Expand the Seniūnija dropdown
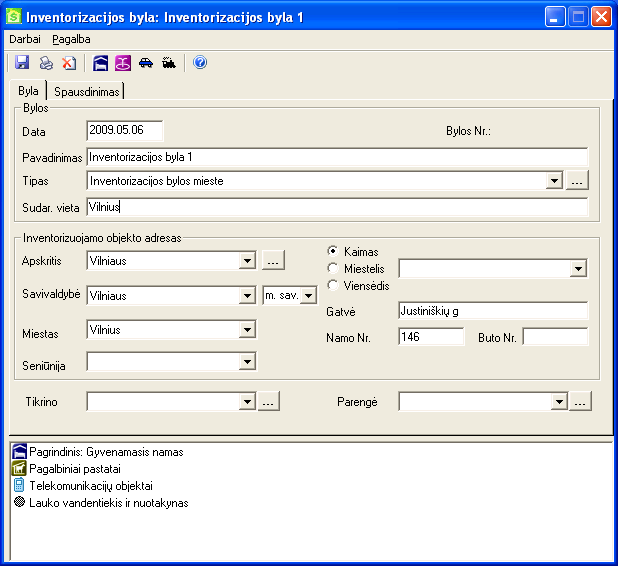618x566 pixels. pyautogui.click(x=247, y=361)
